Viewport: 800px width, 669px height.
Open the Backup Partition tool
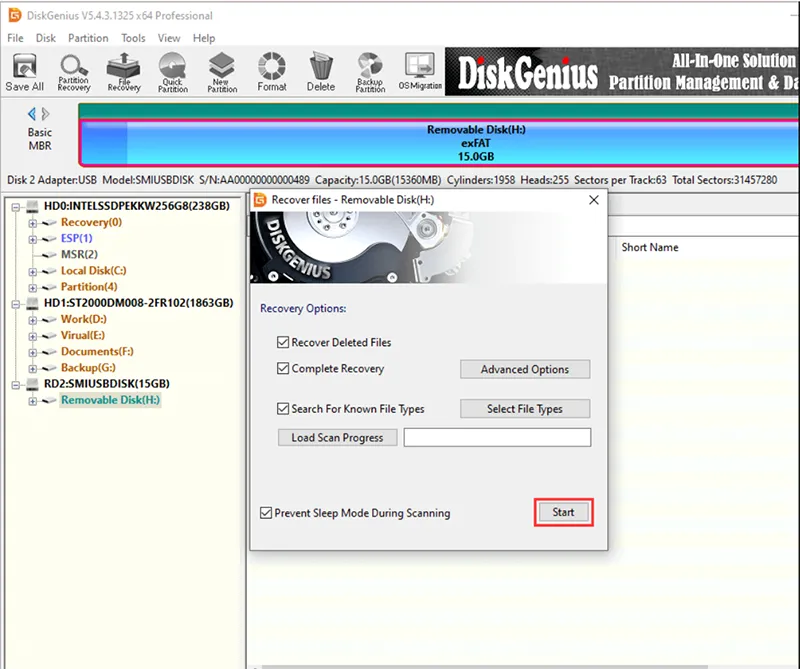(x=369, y=70)
